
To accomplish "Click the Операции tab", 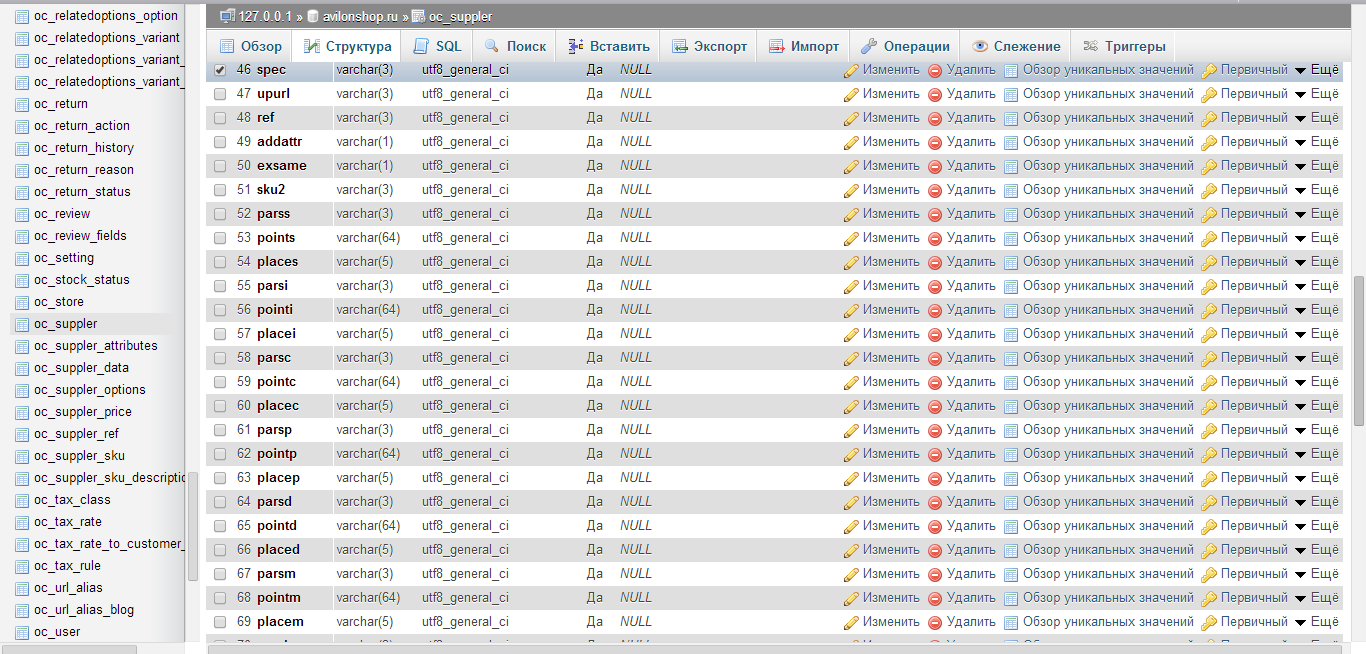I will point(905,46).
